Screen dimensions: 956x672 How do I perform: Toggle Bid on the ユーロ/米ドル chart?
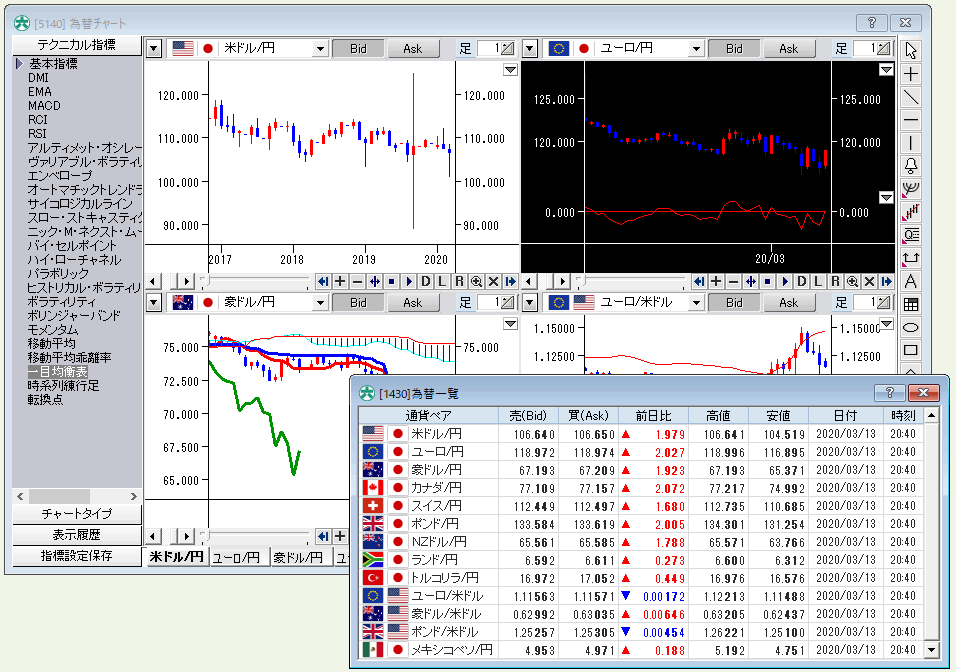coord(735,302)
